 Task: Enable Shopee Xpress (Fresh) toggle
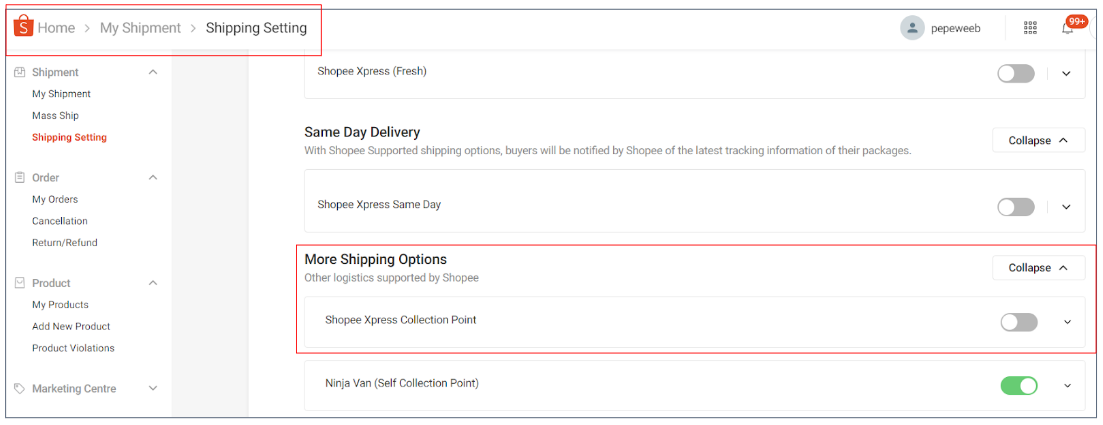[x=1015, y=73]
